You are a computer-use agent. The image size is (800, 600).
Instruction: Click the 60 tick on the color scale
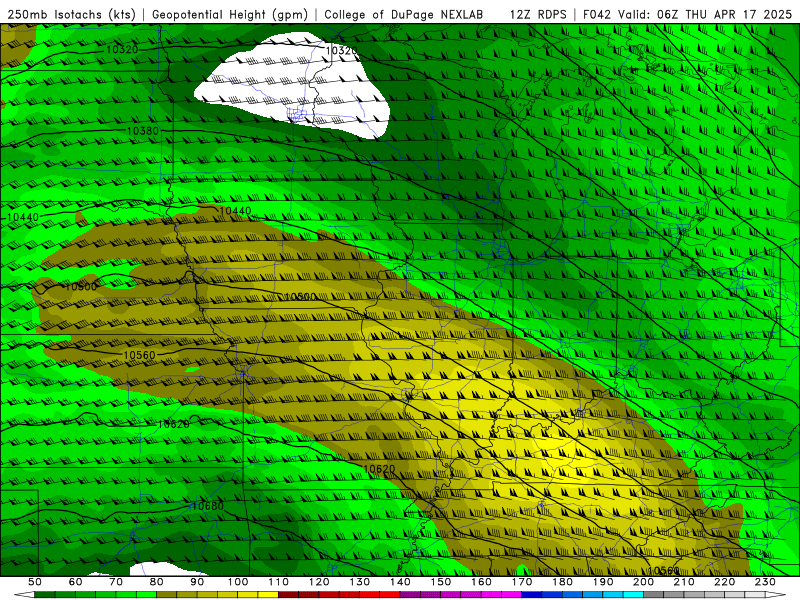76,582
